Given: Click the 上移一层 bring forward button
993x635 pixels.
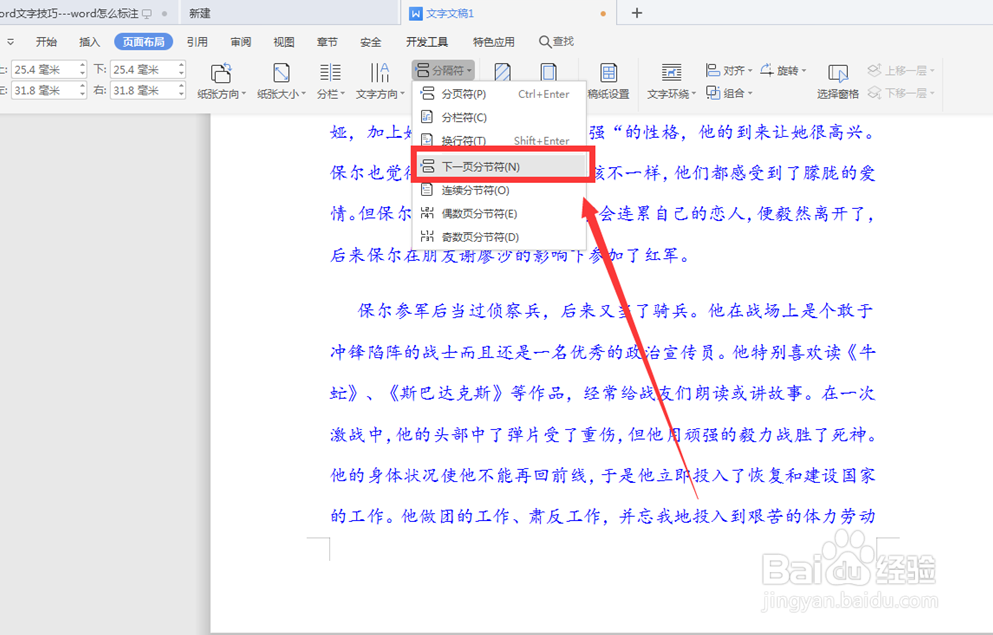Looking at the screenshot, I should [x=901, y=70].
